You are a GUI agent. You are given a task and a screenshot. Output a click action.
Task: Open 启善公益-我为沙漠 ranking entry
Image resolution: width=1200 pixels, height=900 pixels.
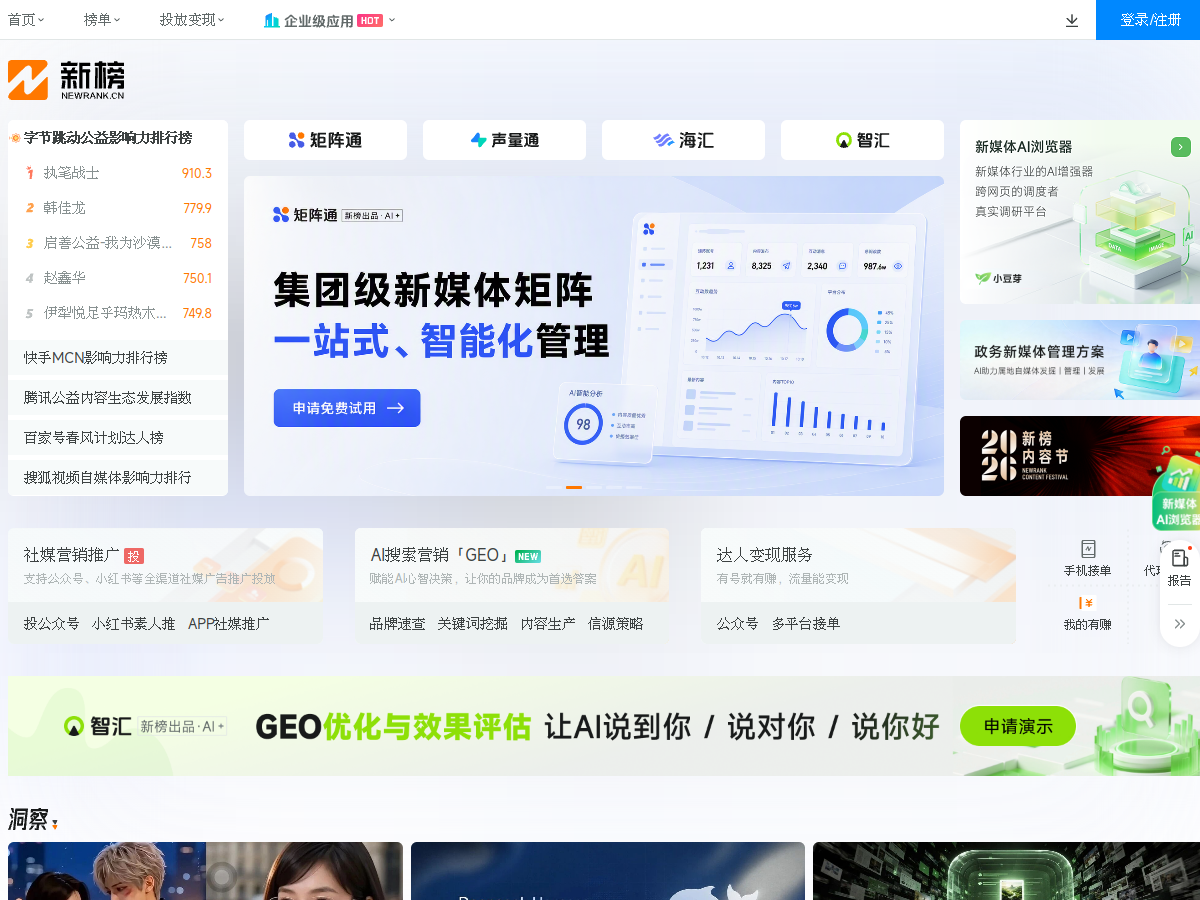(x=118, y=243)
